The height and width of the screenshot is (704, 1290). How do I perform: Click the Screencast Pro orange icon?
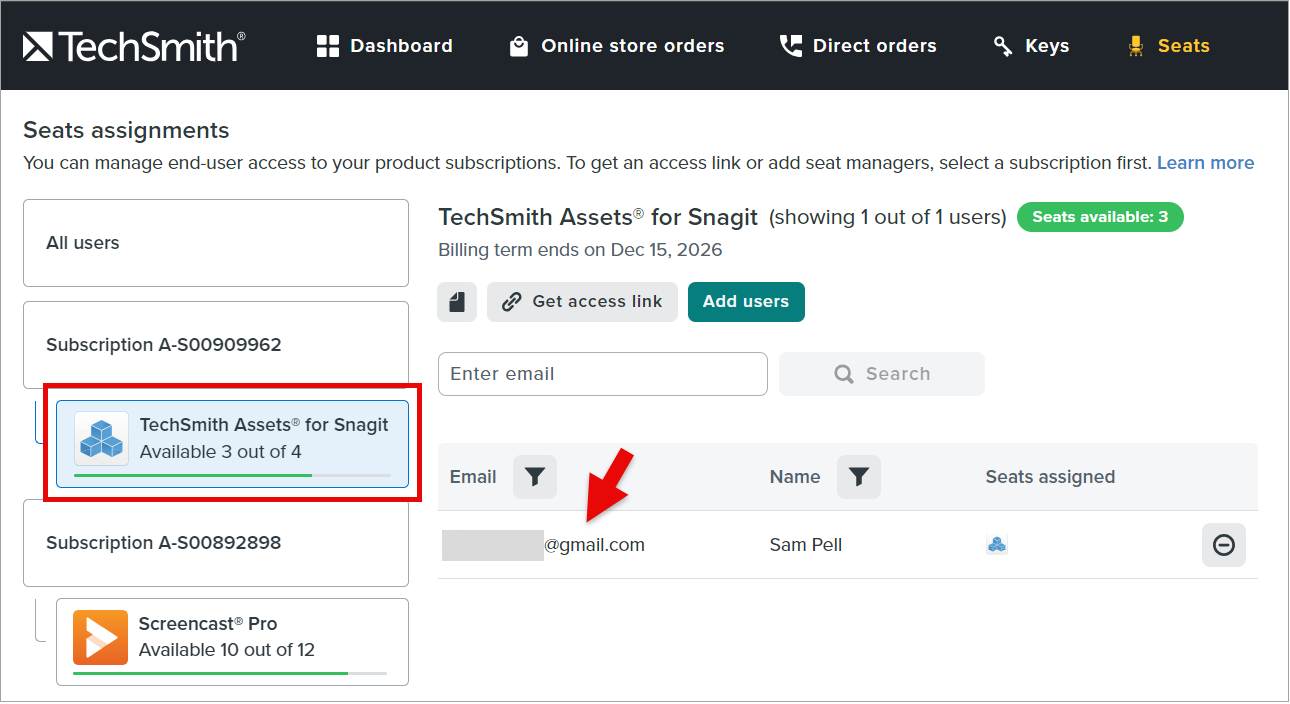pyautogui.click(x=100, y=637)
